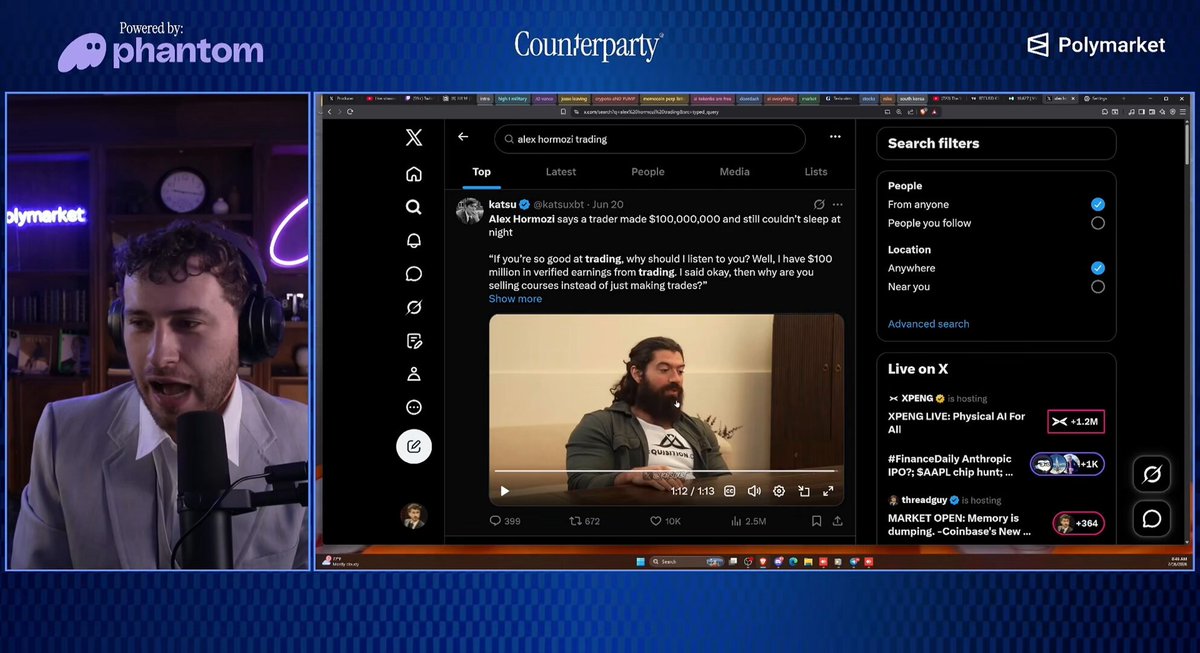Select 'People you follow' filter

click(x=1097, y=223)
